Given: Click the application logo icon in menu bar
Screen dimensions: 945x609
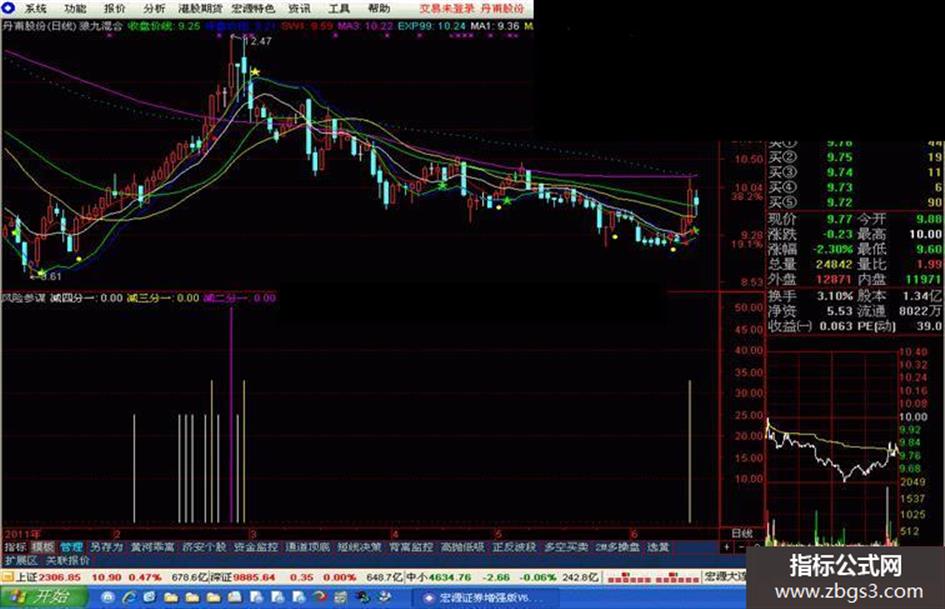Looking at the screenshot, I should tap(10, 8).
